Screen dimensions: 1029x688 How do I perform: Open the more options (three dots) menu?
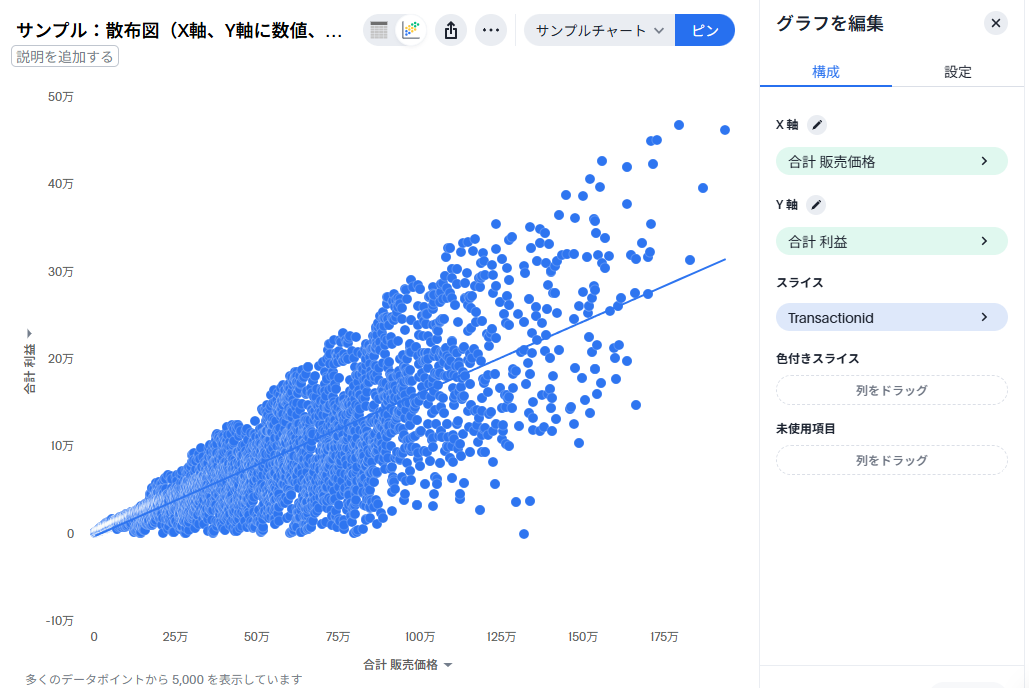coord(490,30)
